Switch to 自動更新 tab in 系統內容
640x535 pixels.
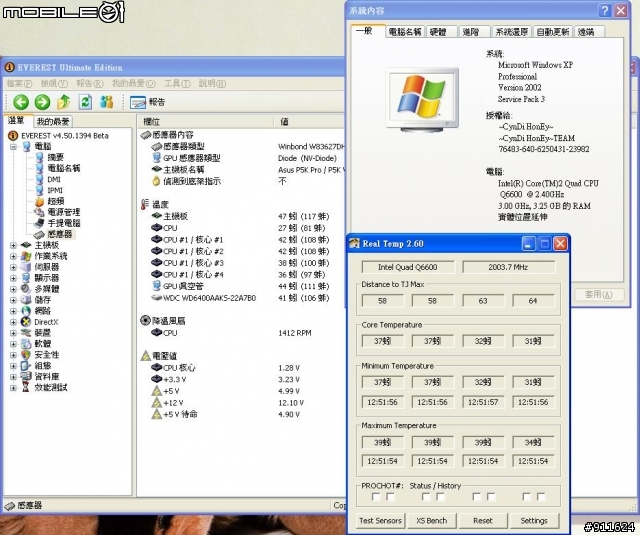click(553, 32)
